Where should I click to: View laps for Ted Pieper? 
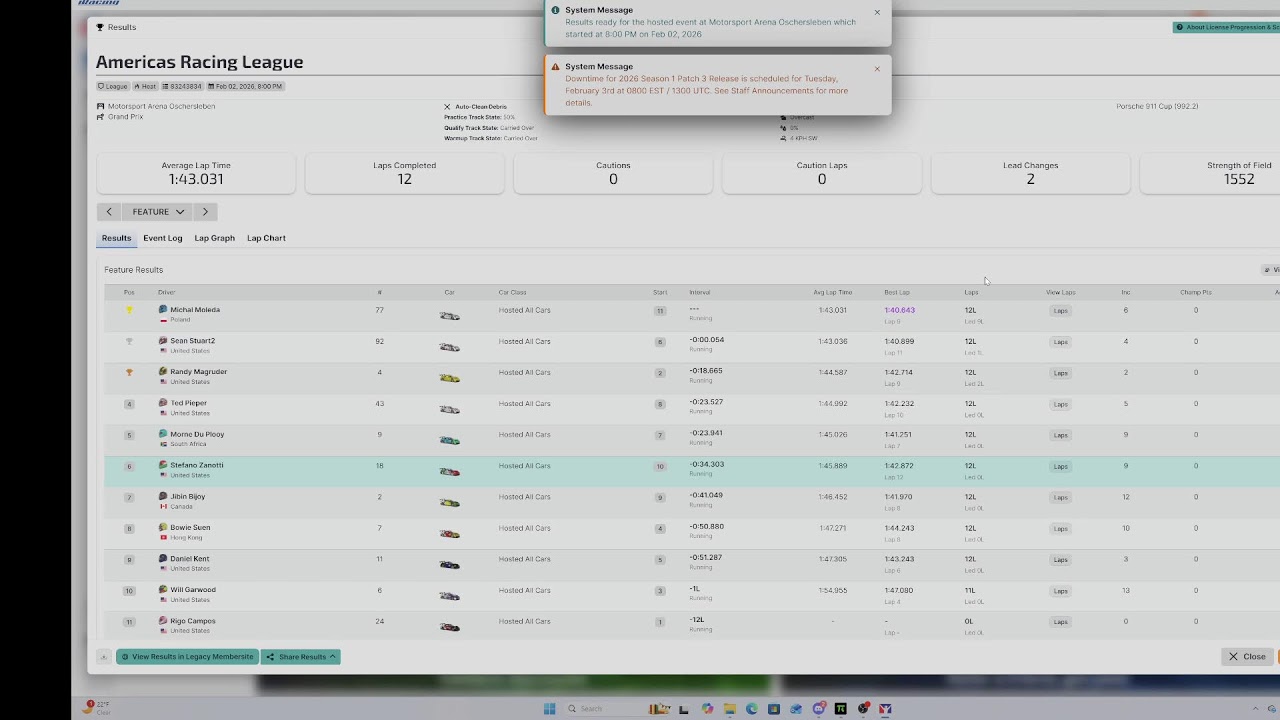1061,404
